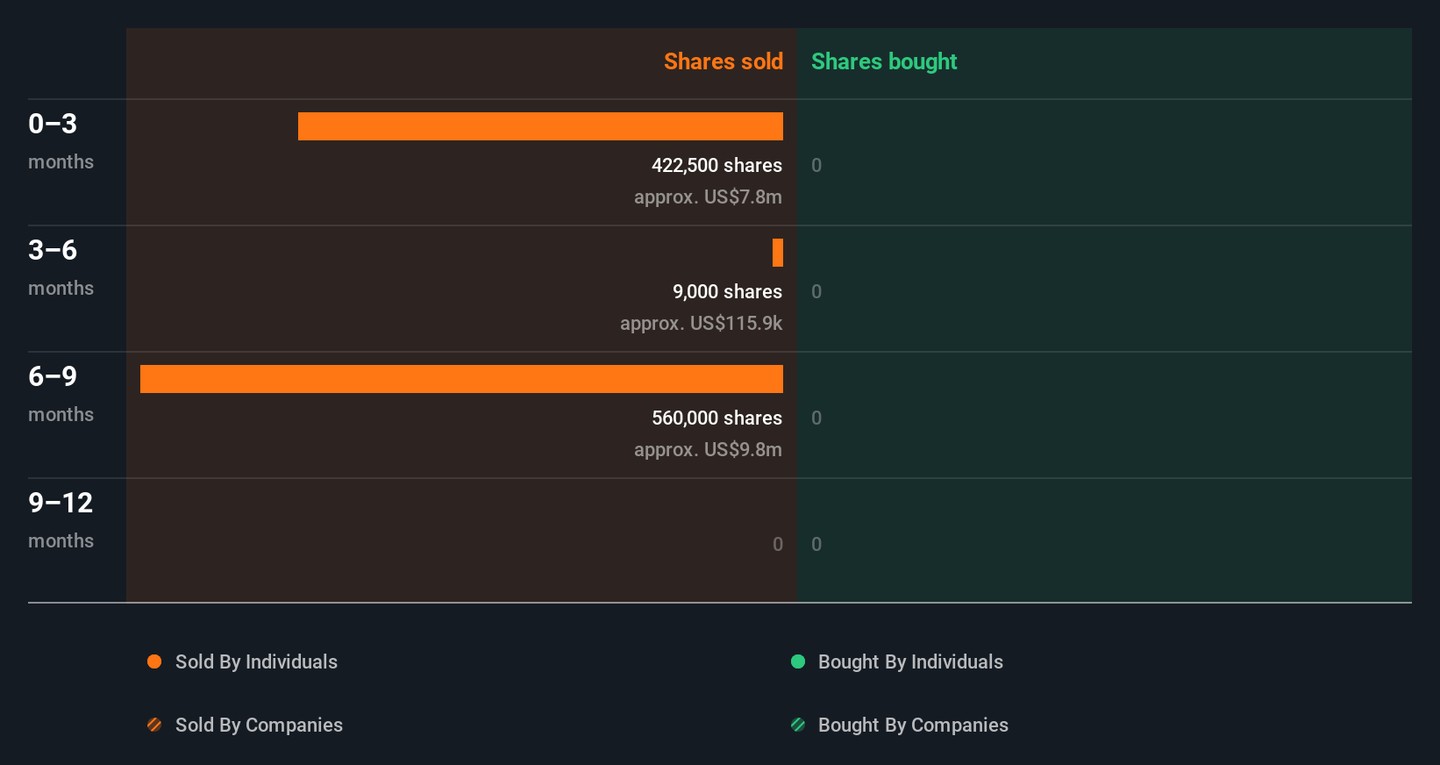
Task: Toggle the Bought By Companies legend label
Action: pos(913,725)
